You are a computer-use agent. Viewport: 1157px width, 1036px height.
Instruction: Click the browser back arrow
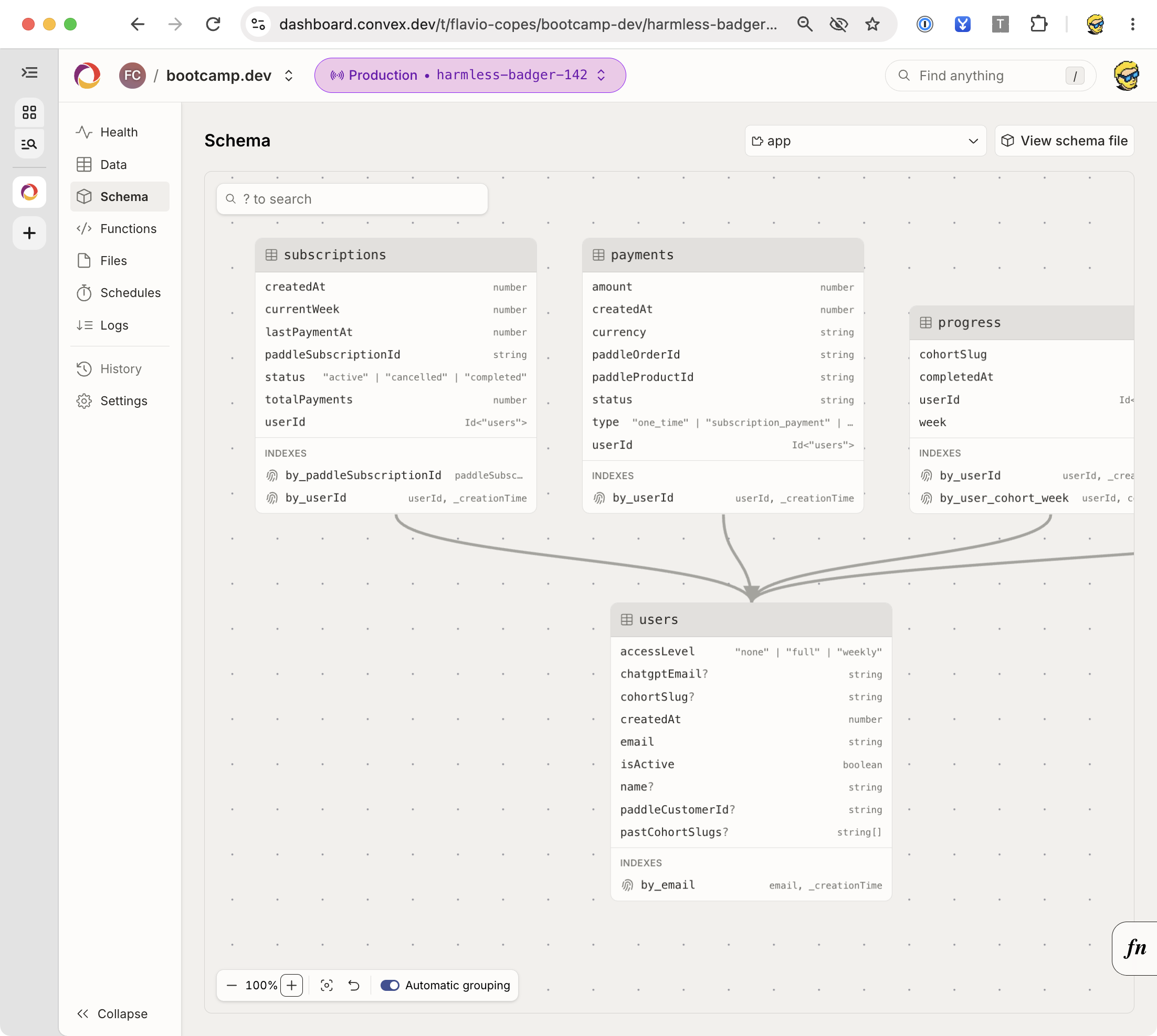[x=137, y=24]
